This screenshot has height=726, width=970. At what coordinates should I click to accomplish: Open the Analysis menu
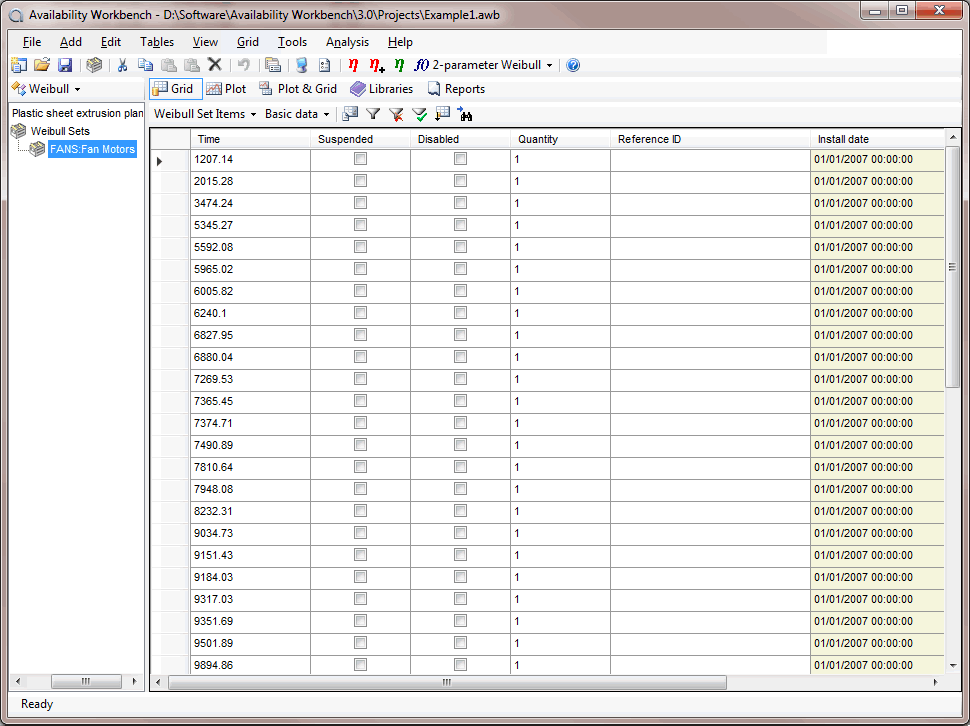click(x=347, y=42)
